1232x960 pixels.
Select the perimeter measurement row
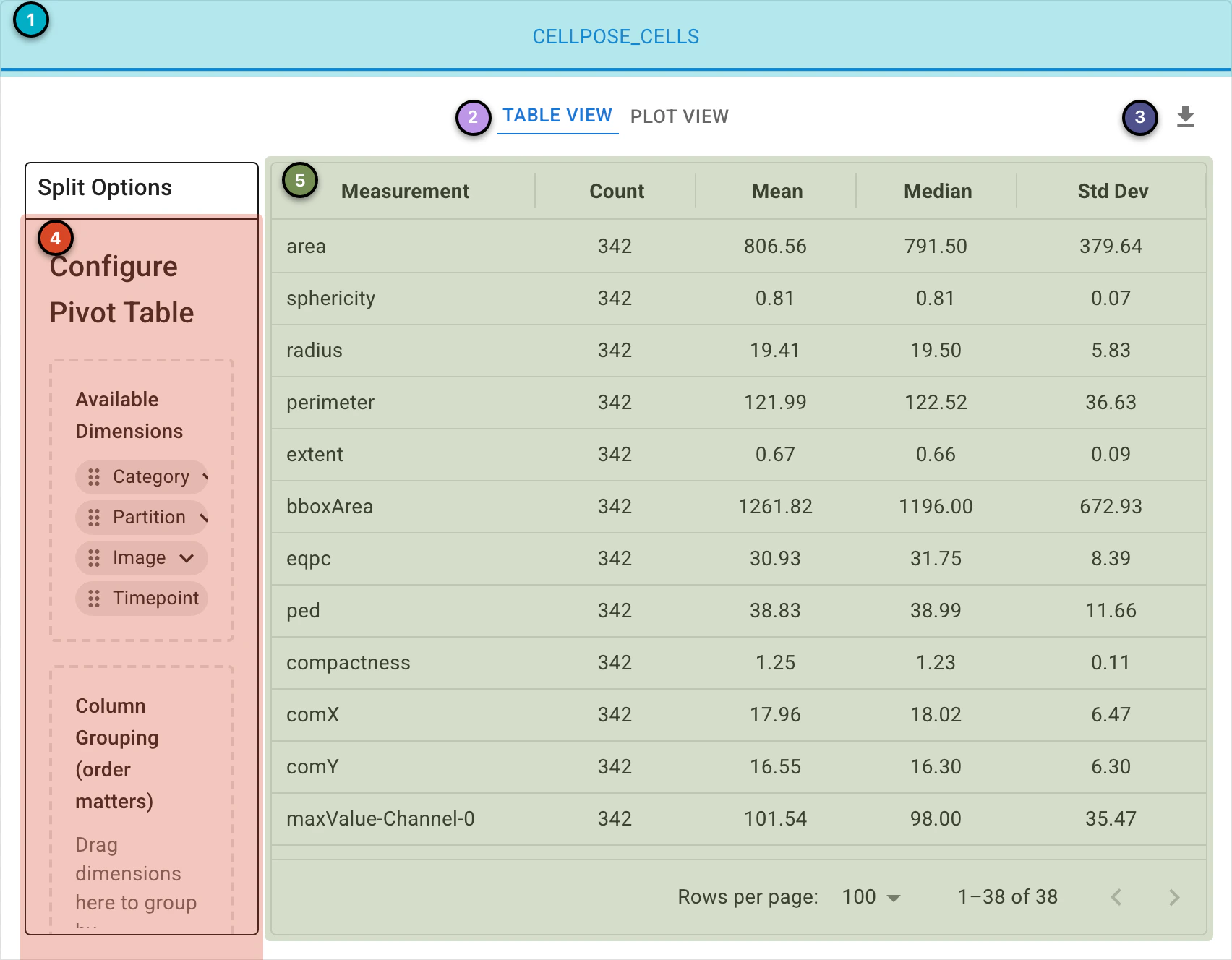[739, 403]
